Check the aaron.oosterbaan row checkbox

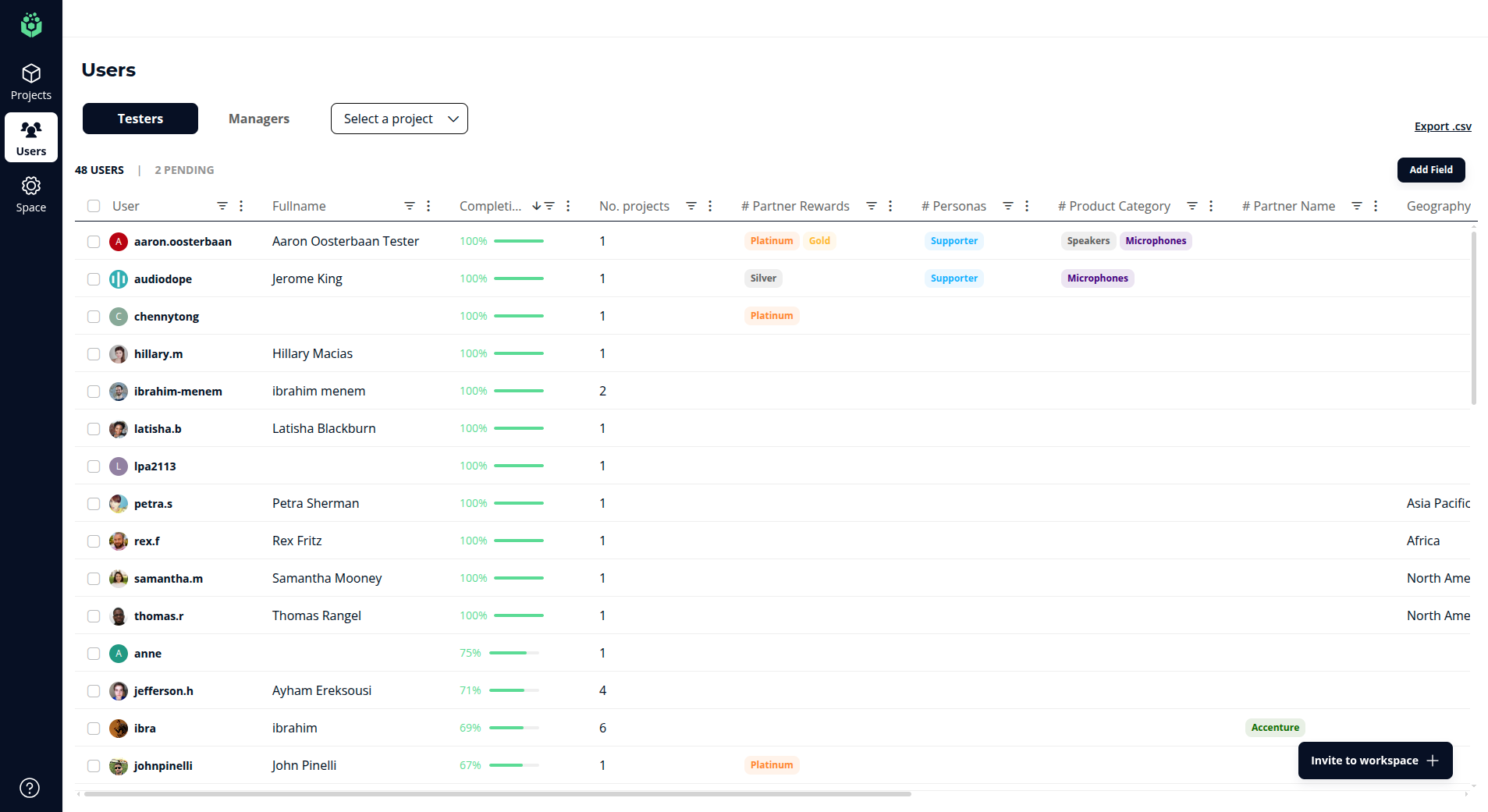[x=94, y=242]
